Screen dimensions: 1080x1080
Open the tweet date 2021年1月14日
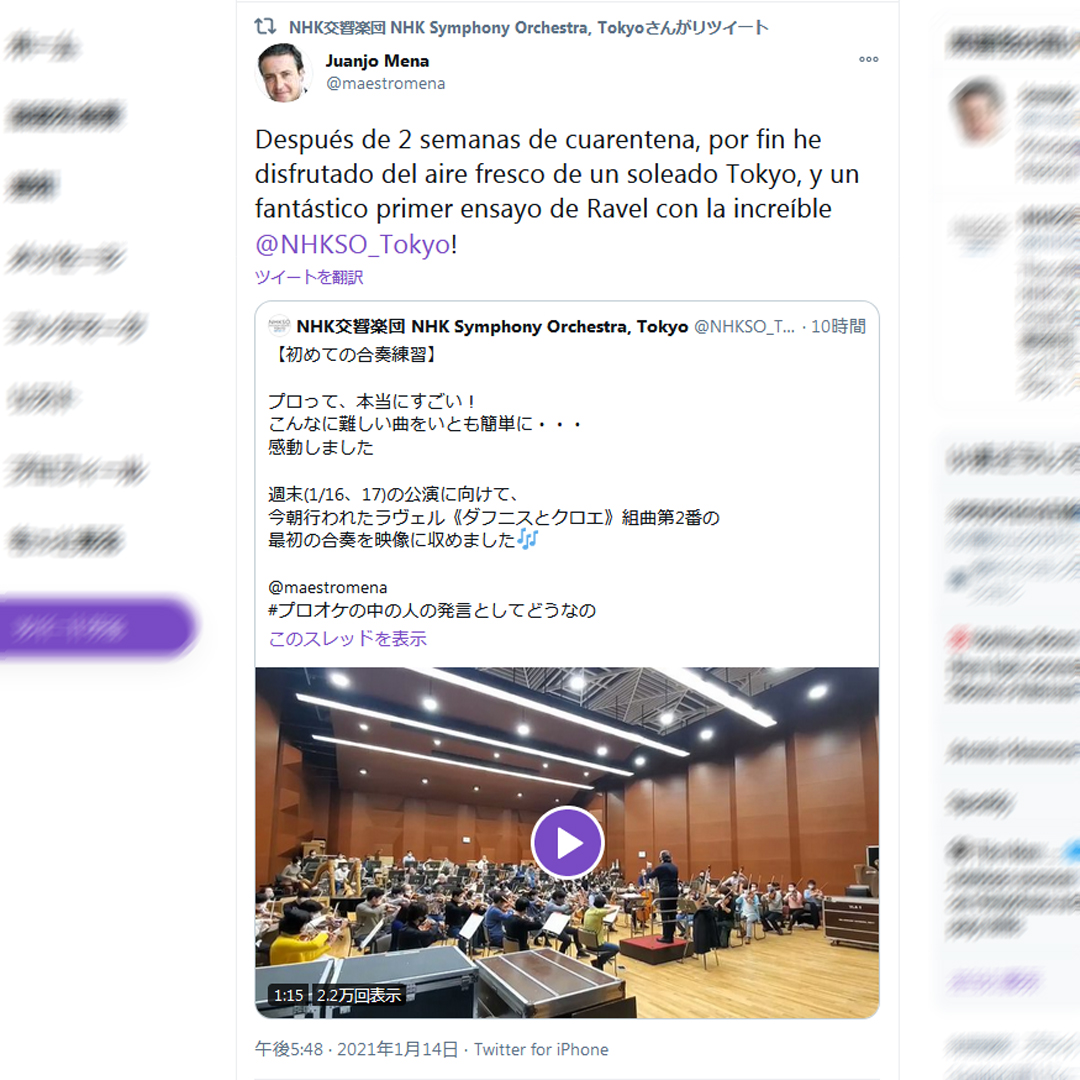click(x=397, y=1049)
